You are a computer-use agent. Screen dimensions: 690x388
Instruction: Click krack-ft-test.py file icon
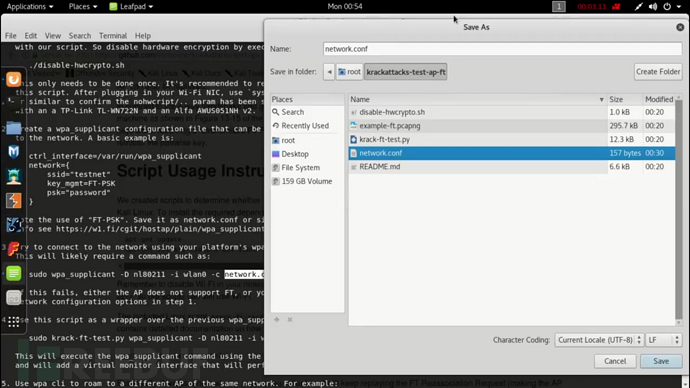click(353, 139)
